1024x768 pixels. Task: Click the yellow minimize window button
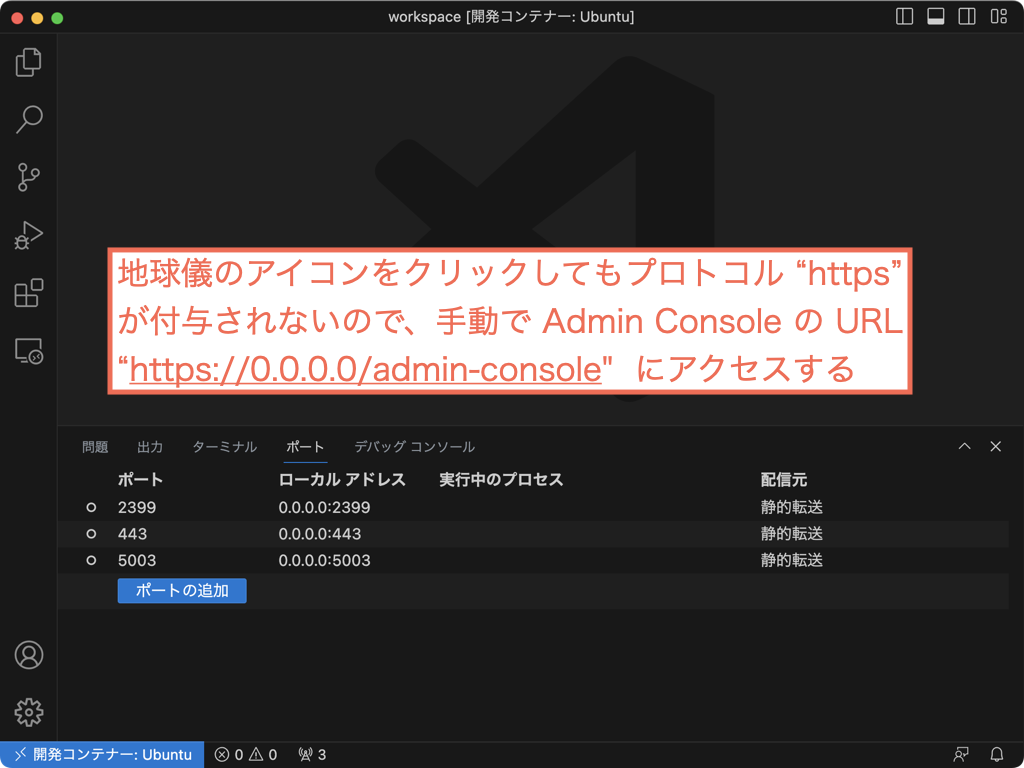pyautogui.click(x=37, y=18)
